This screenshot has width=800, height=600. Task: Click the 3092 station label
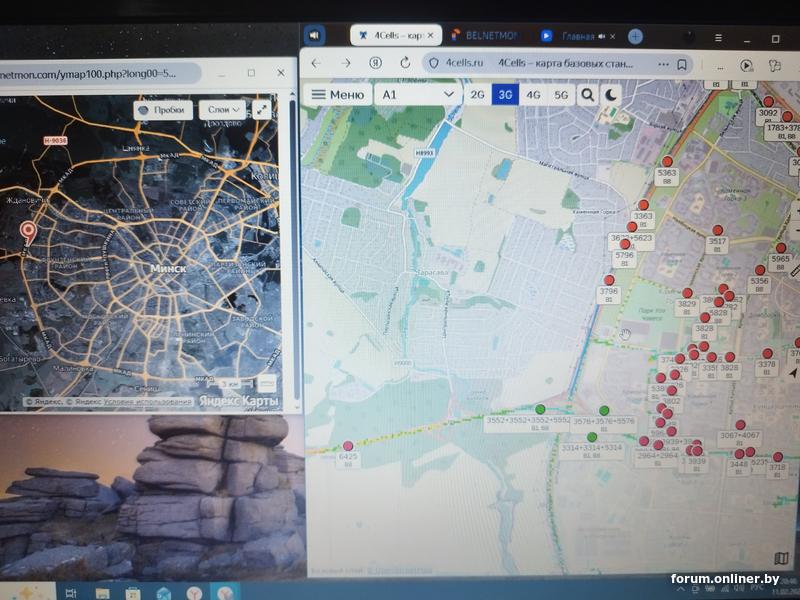click(768, 115)
